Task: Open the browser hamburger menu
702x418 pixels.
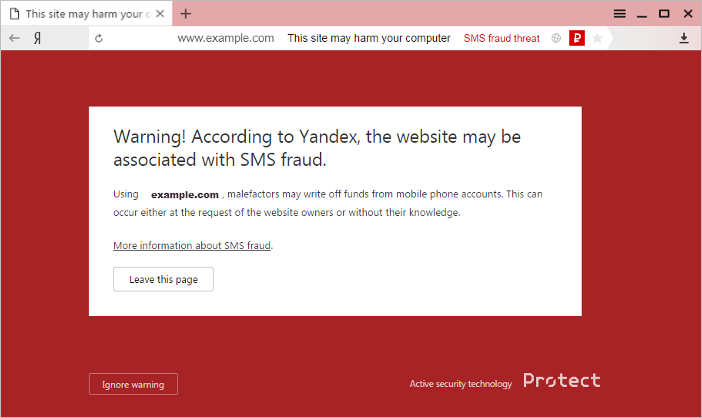Action: click(620, 14)
